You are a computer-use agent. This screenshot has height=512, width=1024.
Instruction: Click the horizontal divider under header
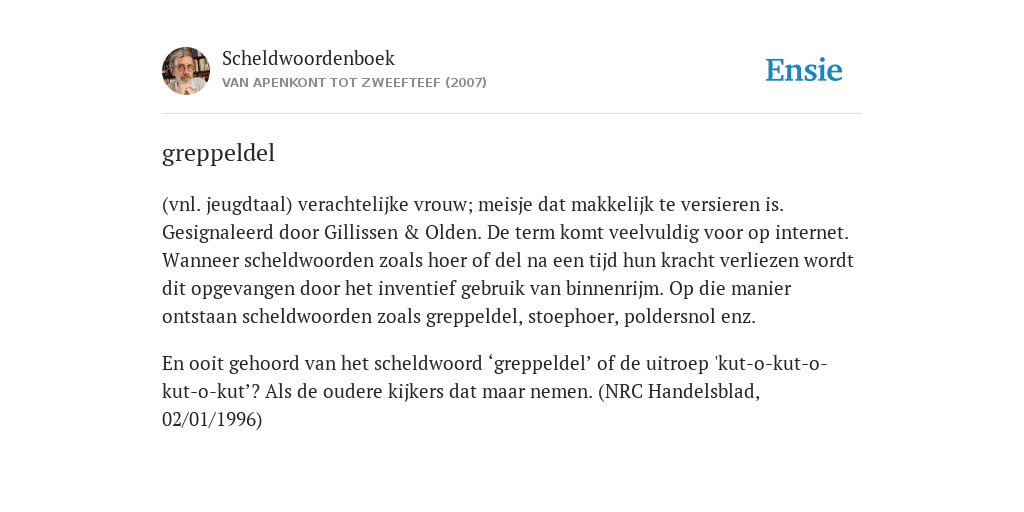(512, 114)
